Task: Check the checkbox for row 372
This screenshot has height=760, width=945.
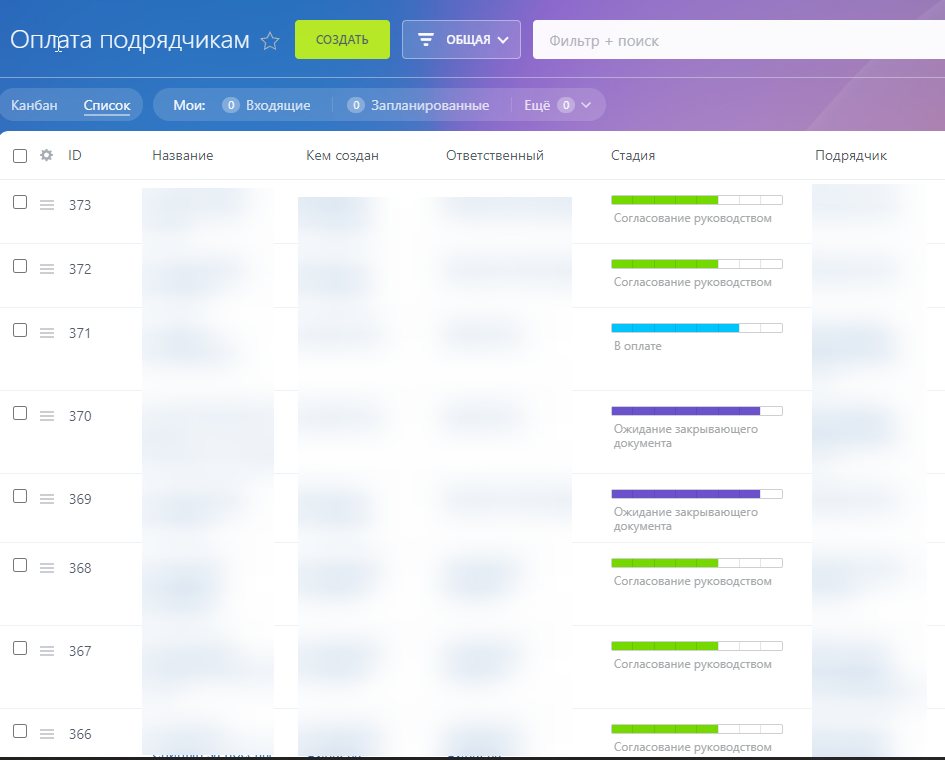Action: (x=20, y=266)
